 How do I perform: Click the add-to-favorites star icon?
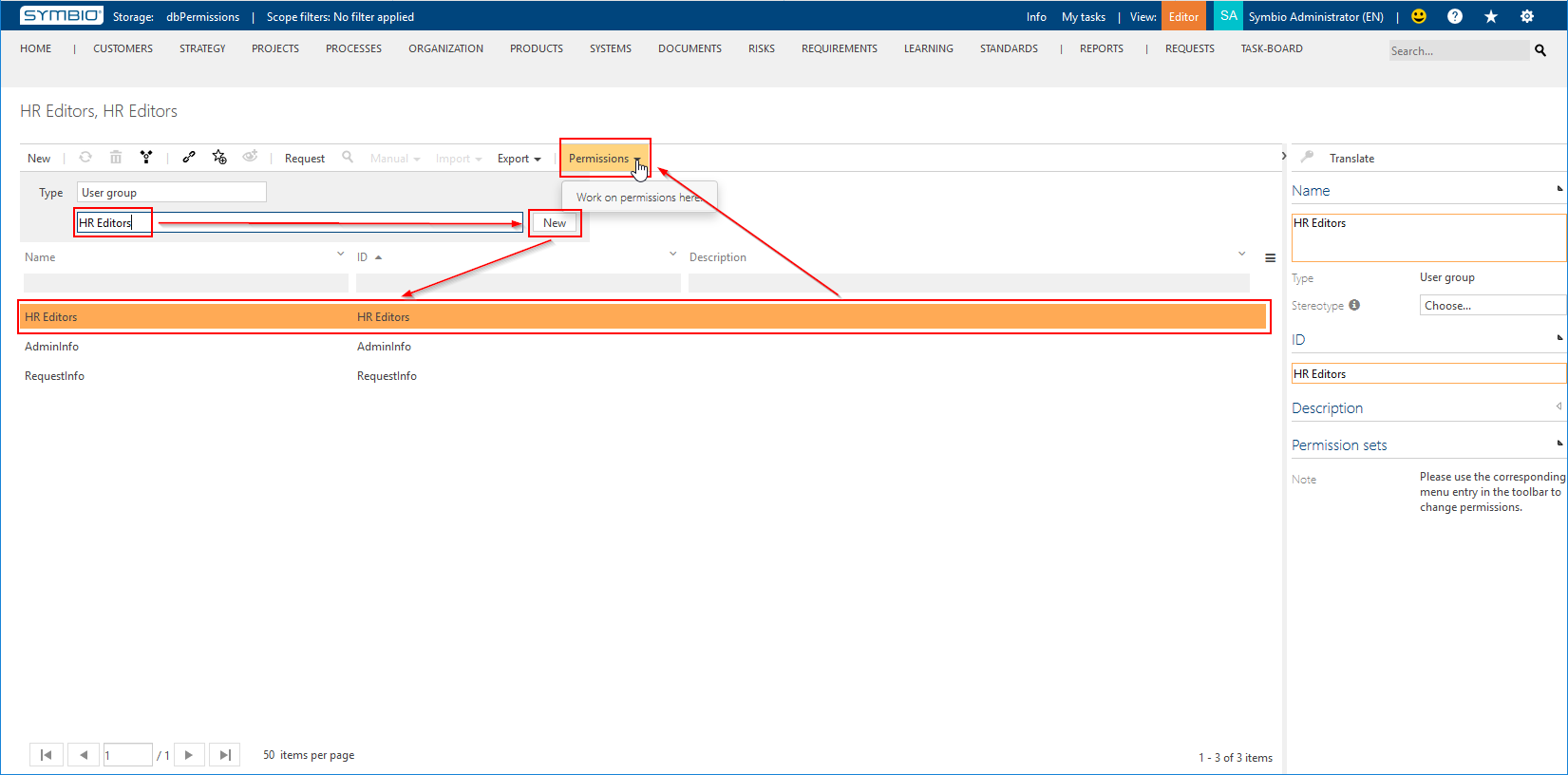click(219, 158)
